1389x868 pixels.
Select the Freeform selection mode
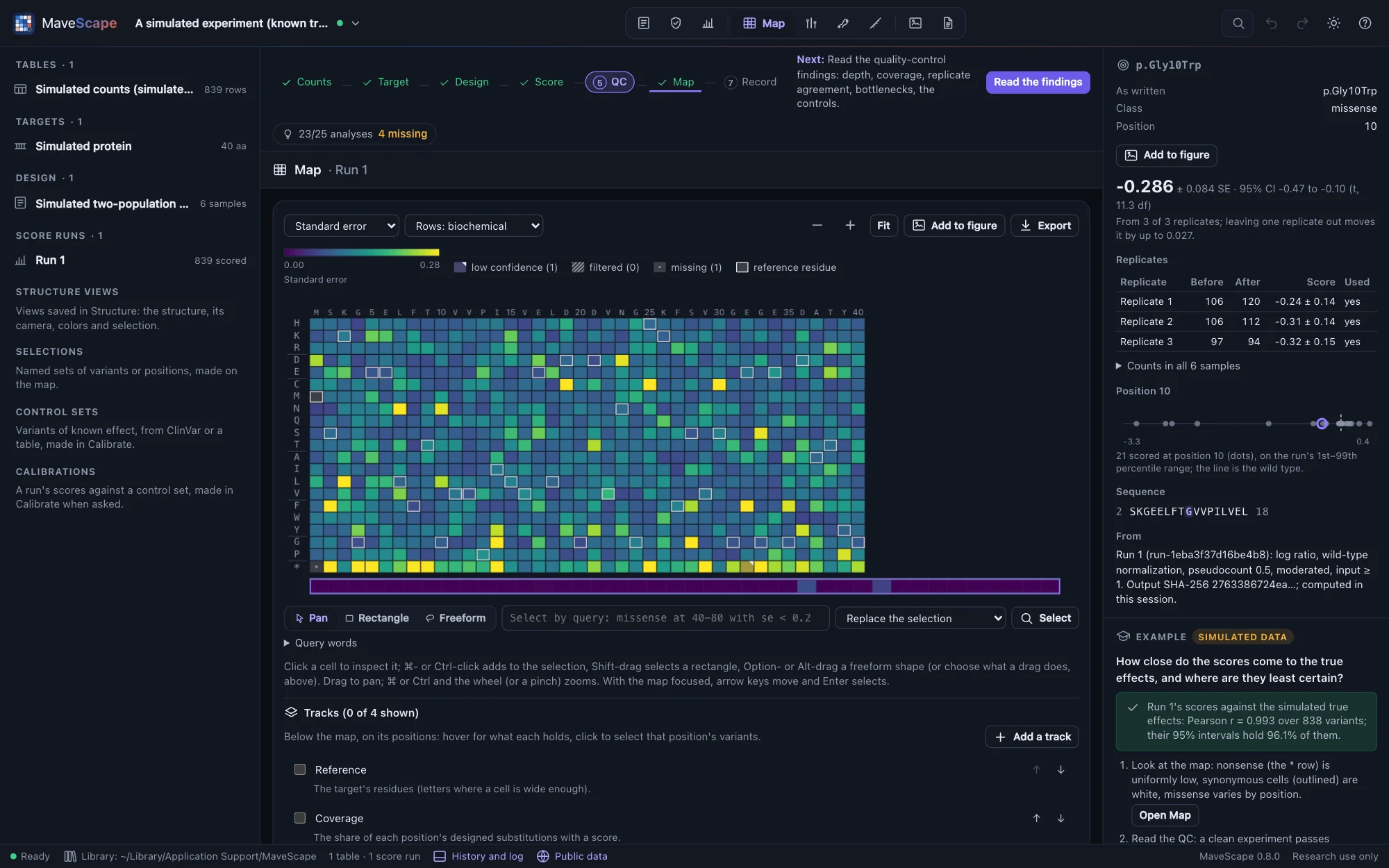(456, 618)
